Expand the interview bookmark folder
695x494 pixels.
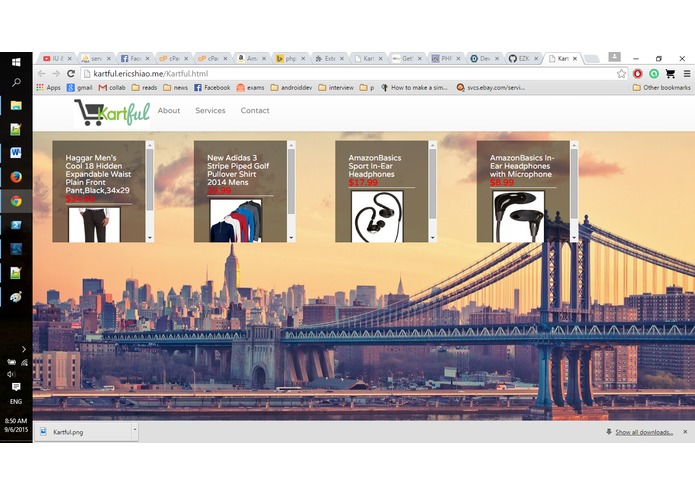click(x=336, y=88)
